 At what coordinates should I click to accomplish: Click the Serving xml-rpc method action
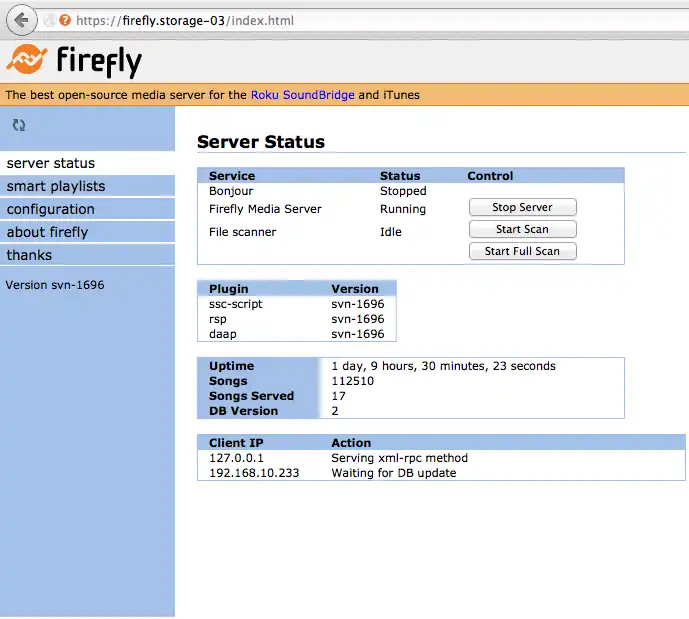coord(399,458)
